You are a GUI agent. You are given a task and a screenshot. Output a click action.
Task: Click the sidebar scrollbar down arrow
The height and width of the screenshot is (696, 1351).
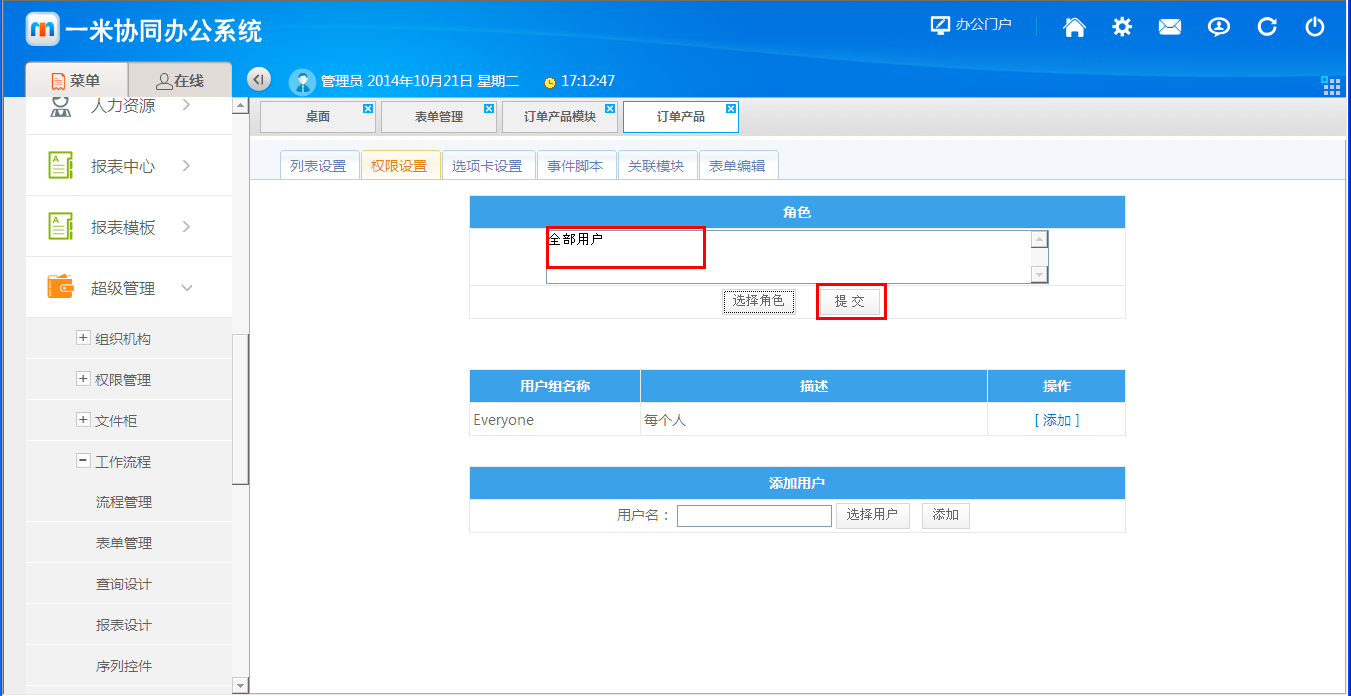[240, 685]
